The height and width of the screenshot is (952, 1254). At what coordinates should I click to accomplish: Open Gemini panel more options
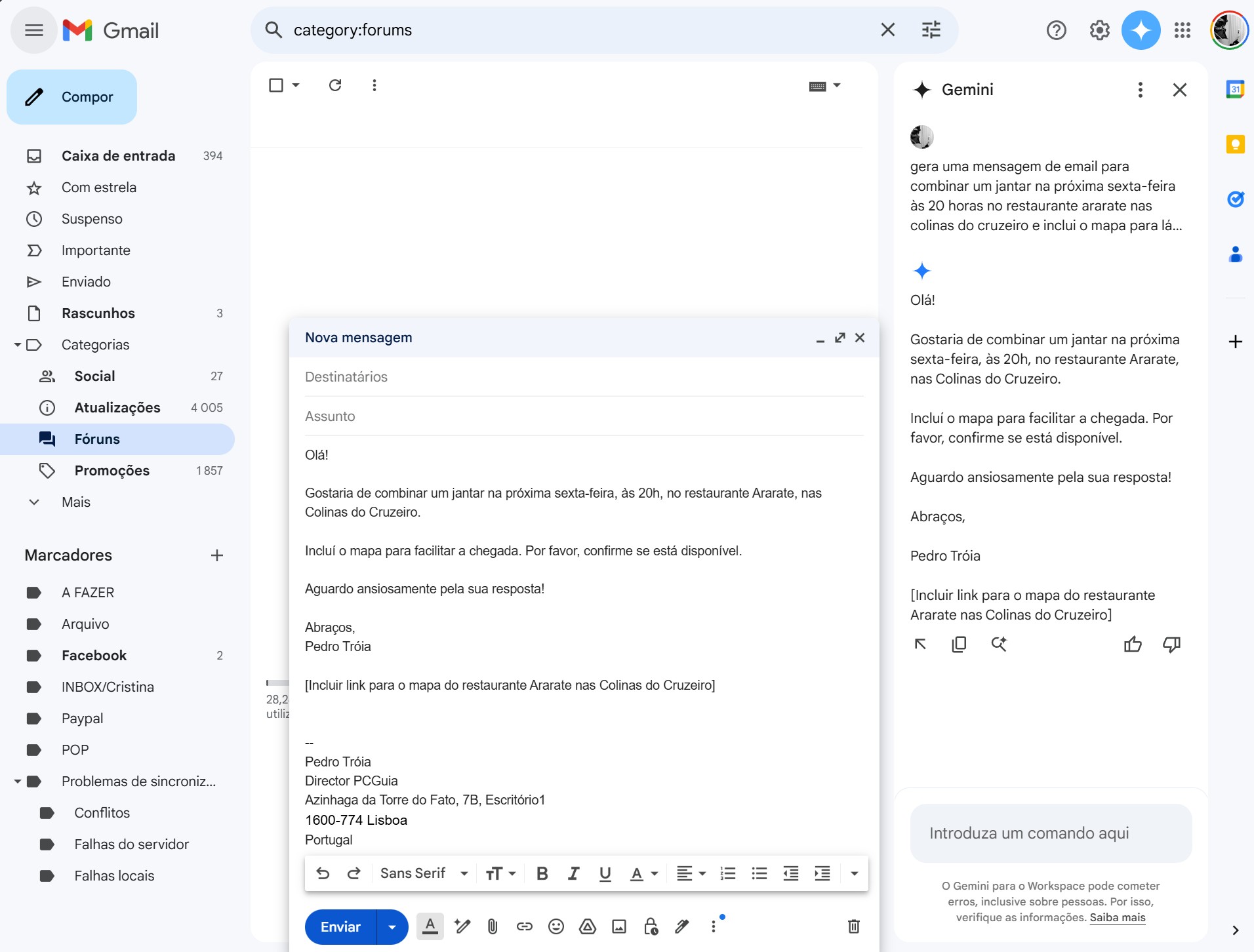coord(1140,90)
